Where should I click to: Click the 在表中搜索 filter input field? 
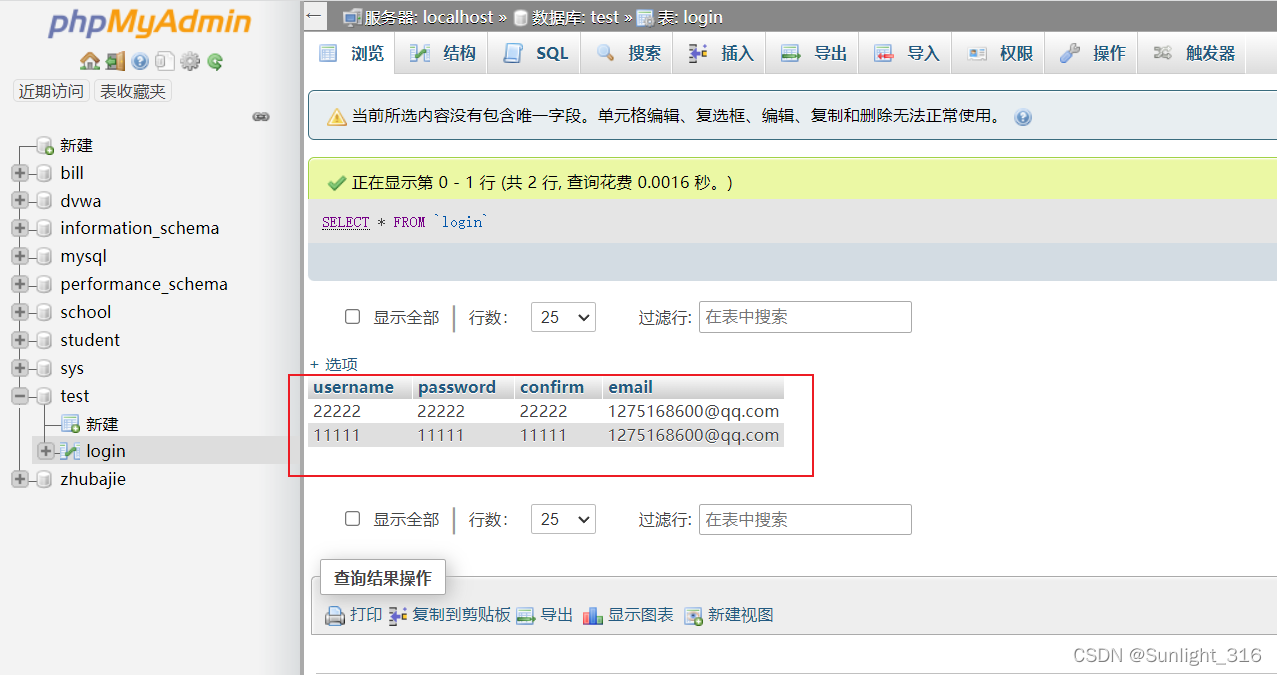tap(804, 316)
